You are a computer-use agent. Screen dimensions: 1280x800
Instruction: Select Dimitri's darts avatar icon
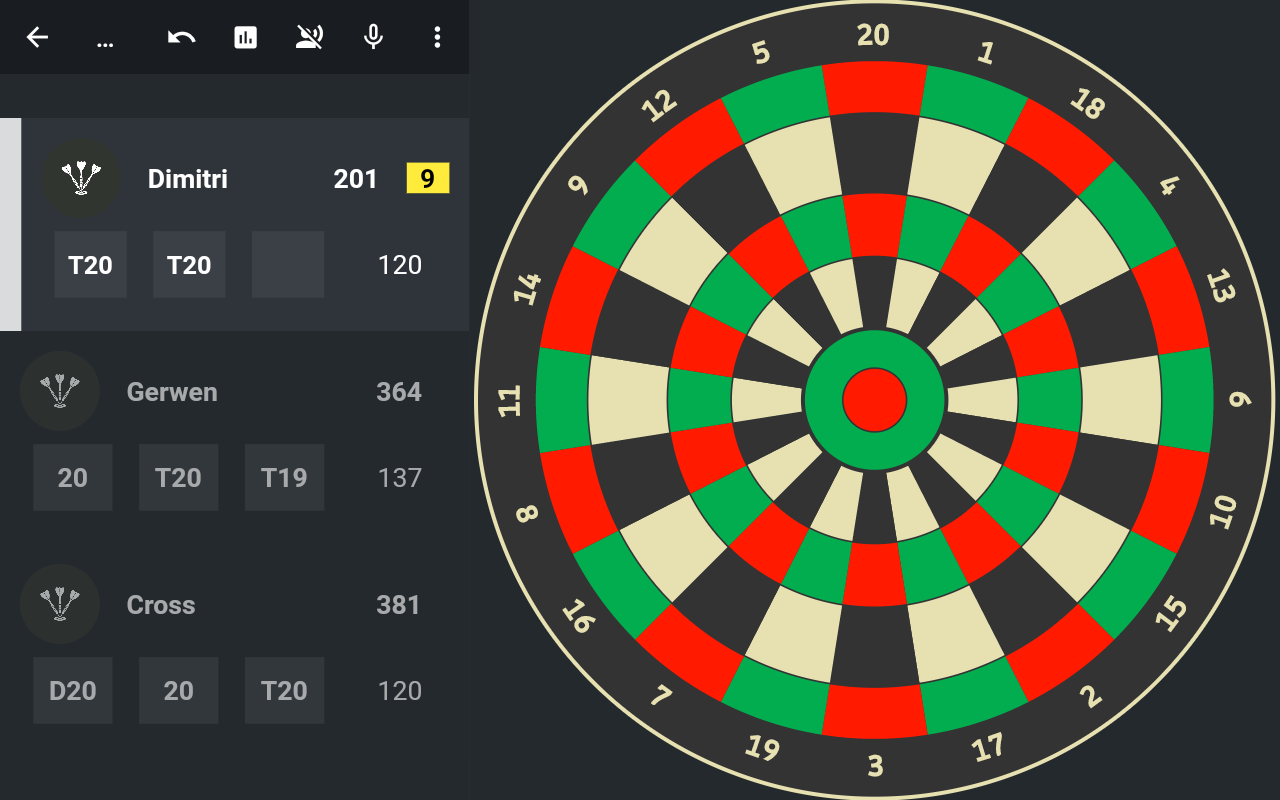[81, 178]
